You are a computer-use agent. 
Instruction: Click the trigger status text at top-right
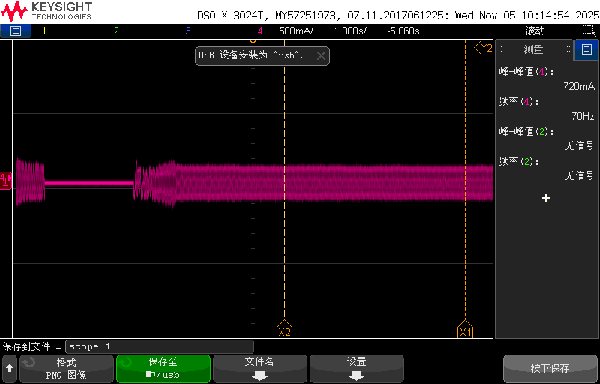click(535, 31)
